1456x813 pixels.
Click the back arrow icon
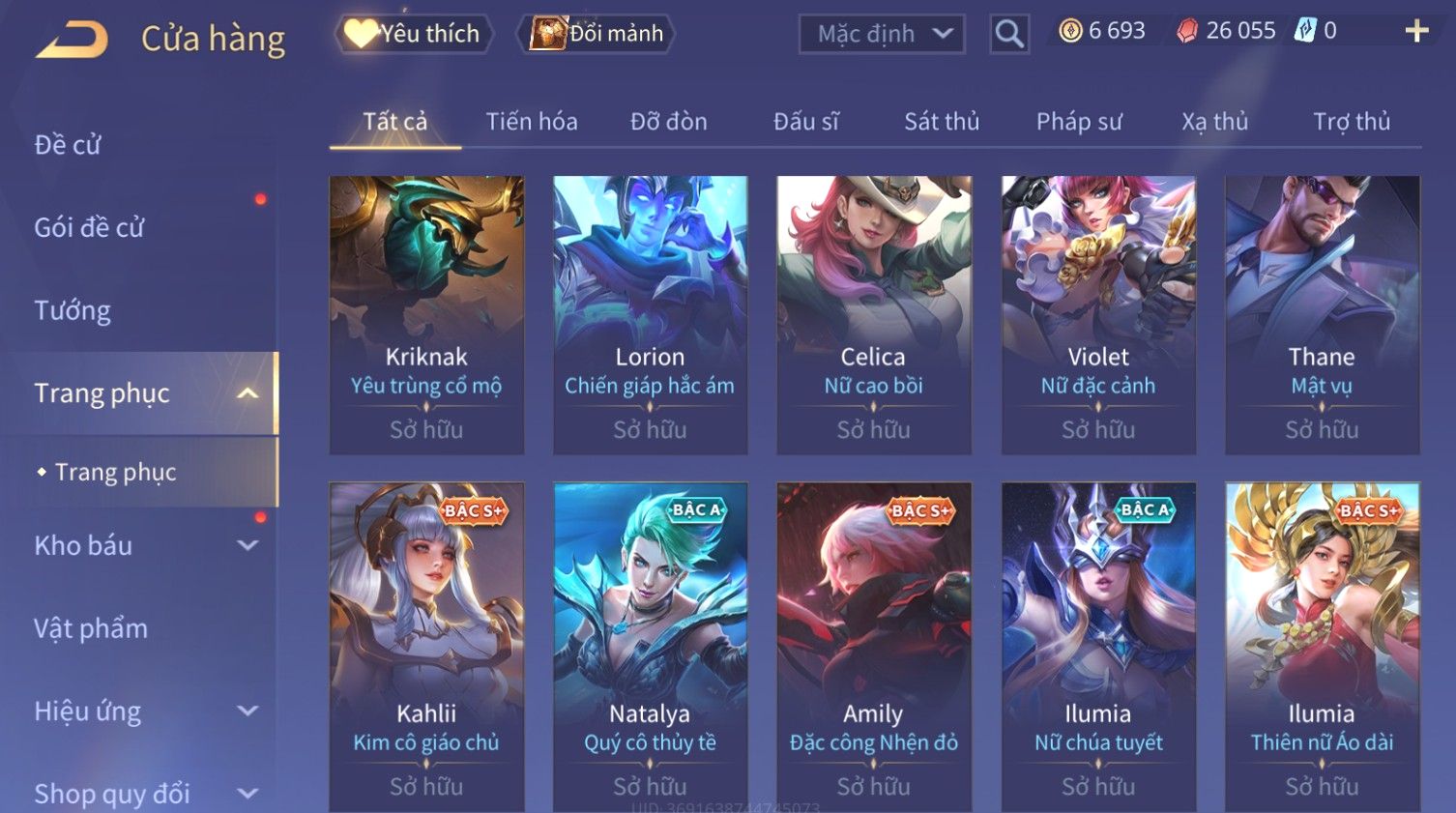point(73,40)
